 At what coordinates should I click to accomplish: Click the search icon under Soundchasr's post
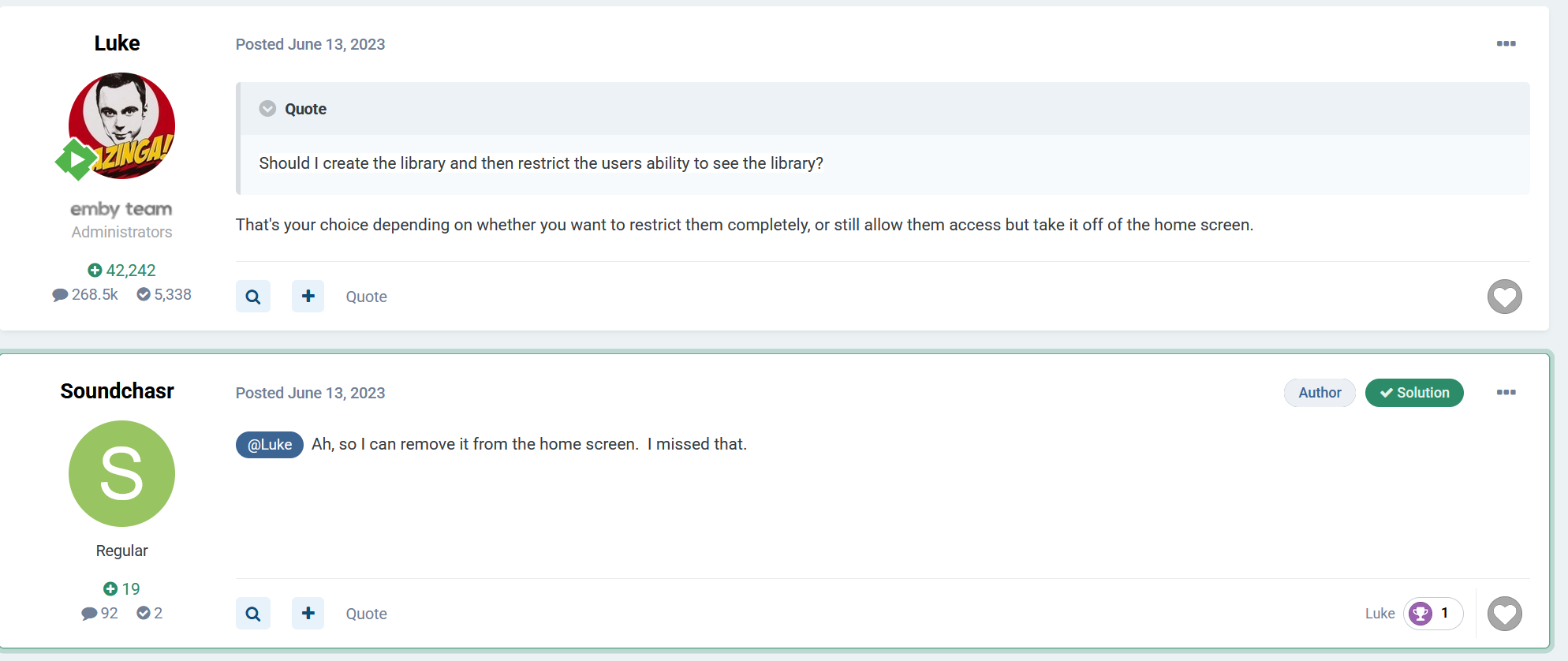253,614
